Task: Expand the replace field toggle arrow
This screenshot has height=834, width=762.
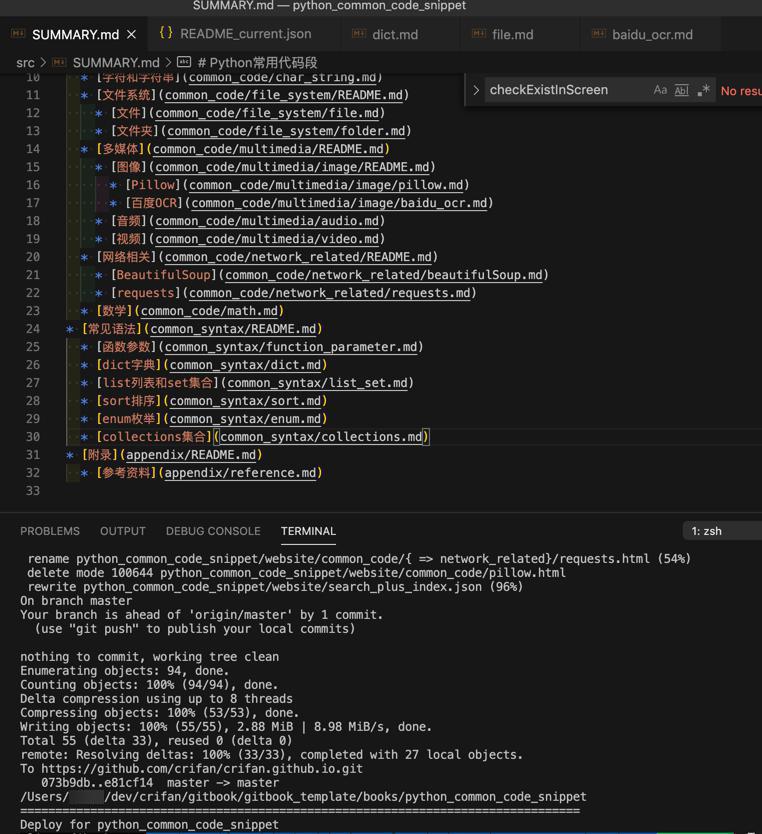Action: tap(476, 90)
